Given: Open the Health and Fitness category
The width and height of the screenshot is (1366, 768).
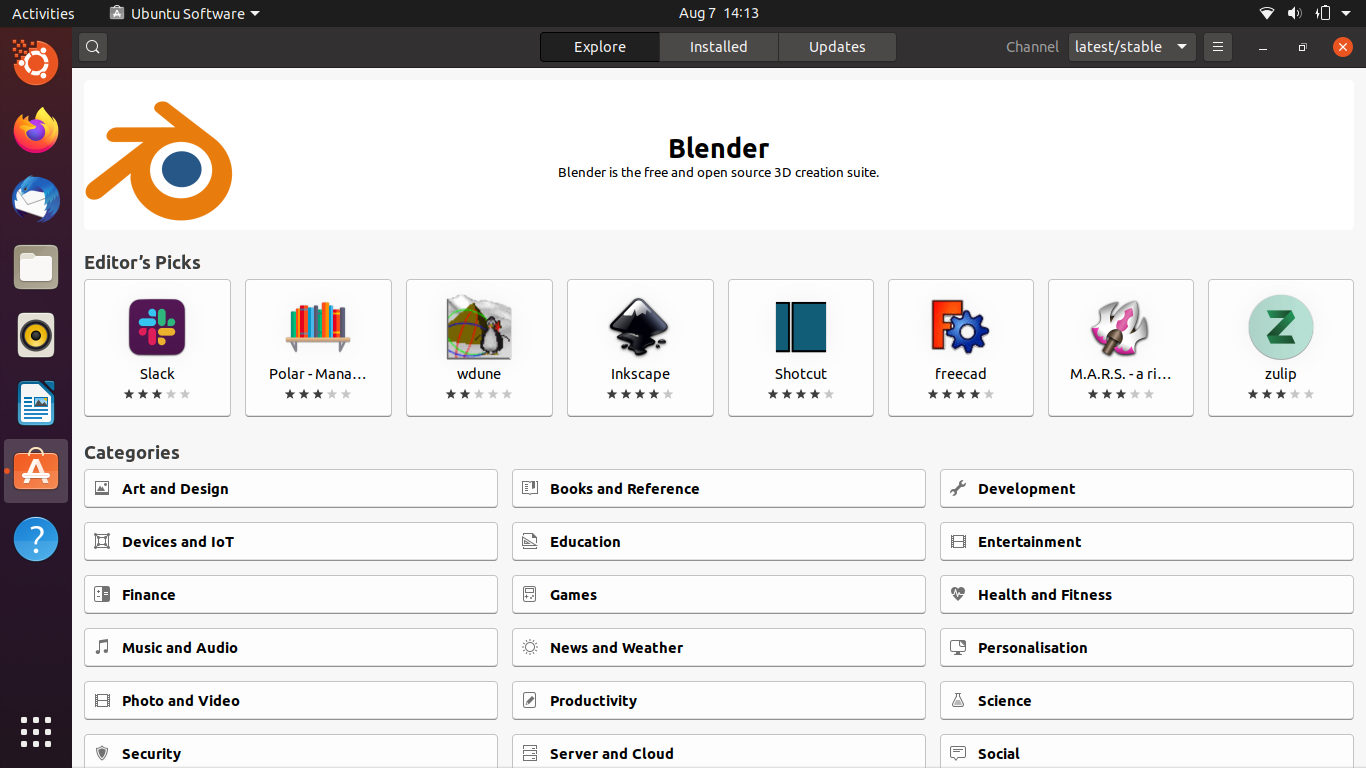Looking at the screenshot, I should tap(1147, 594).
